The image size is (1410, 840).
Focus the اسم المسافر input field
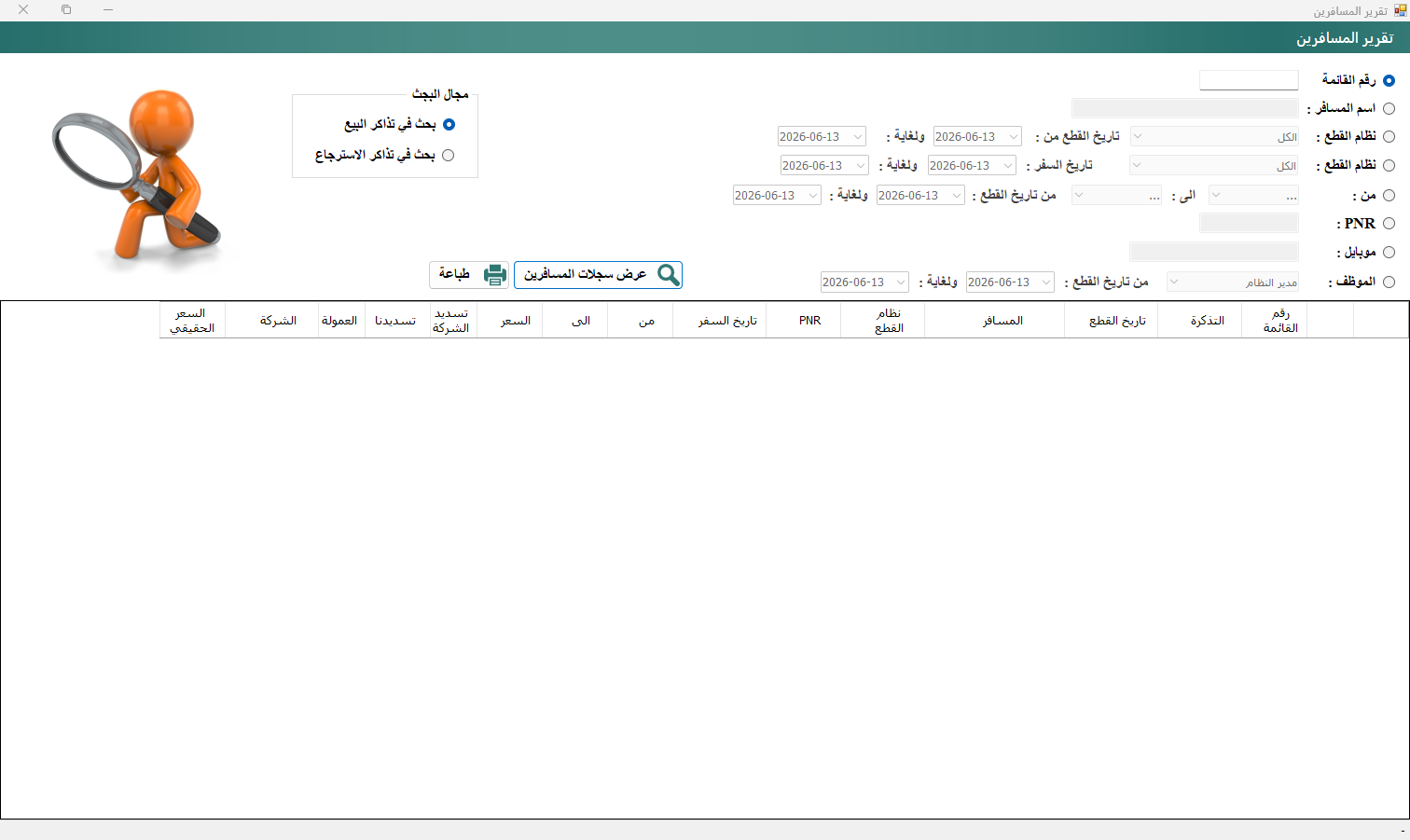(x=1185, y=108)
